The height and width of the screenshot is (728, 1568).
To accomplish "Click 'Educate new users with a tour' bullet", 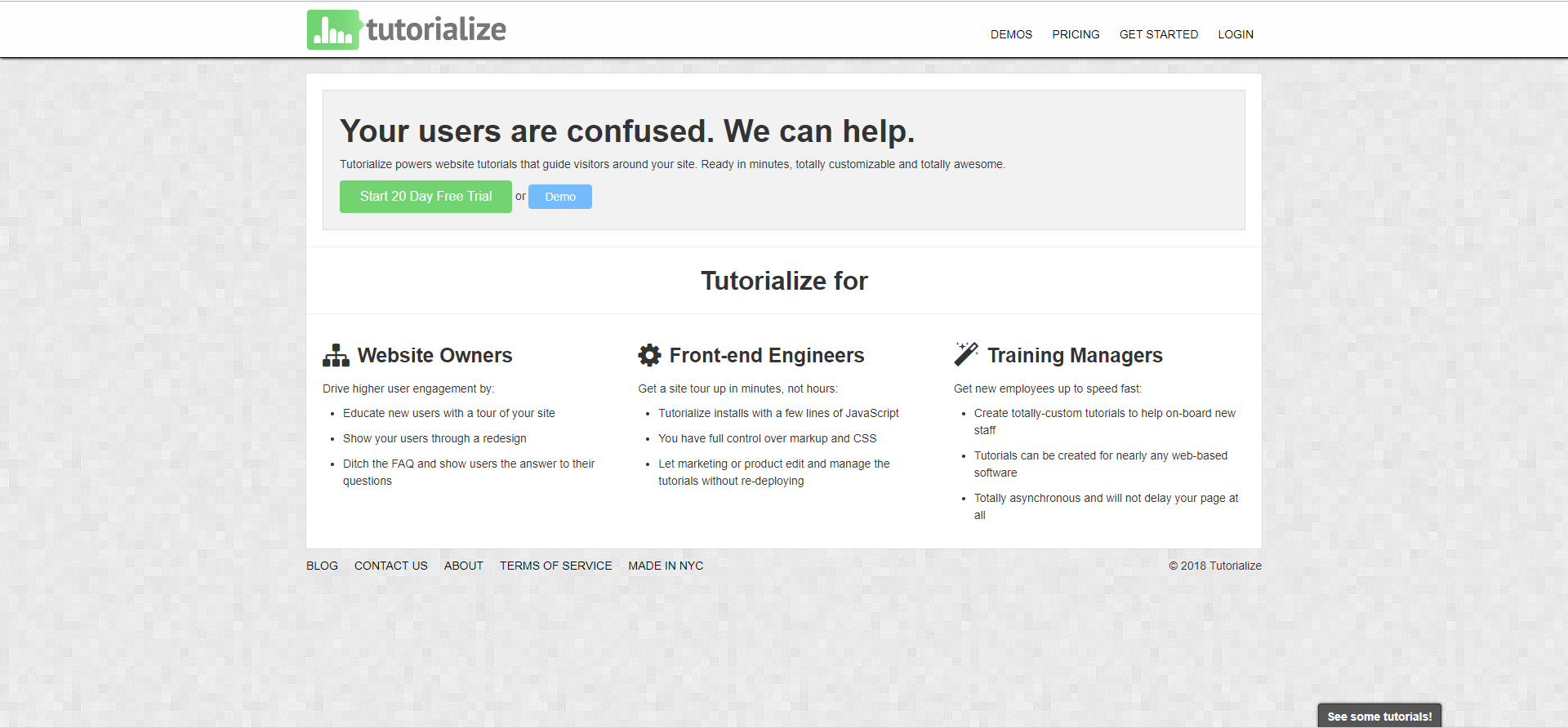I will 449,413.
